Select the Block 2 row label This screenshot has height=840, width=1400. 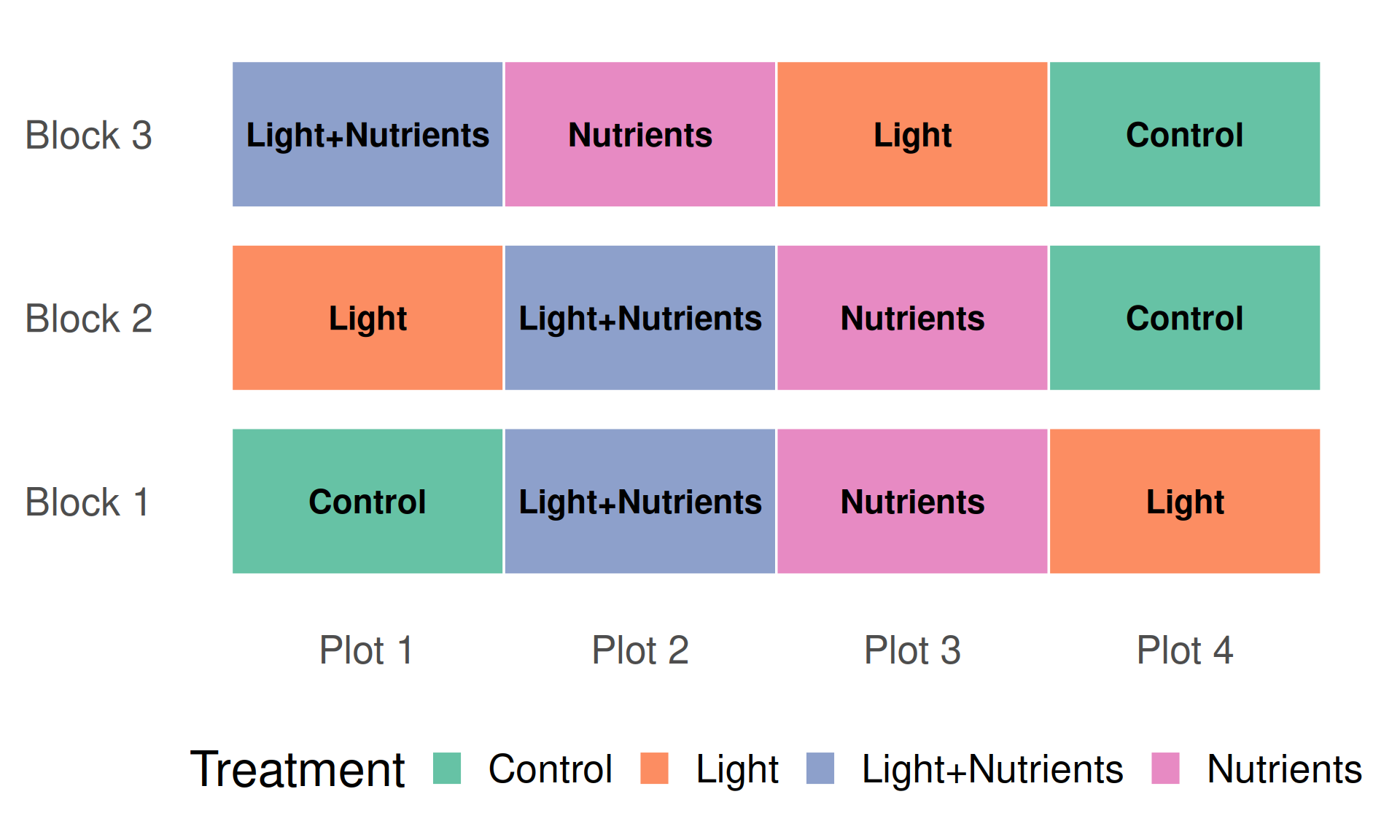[x=88, y=319]
